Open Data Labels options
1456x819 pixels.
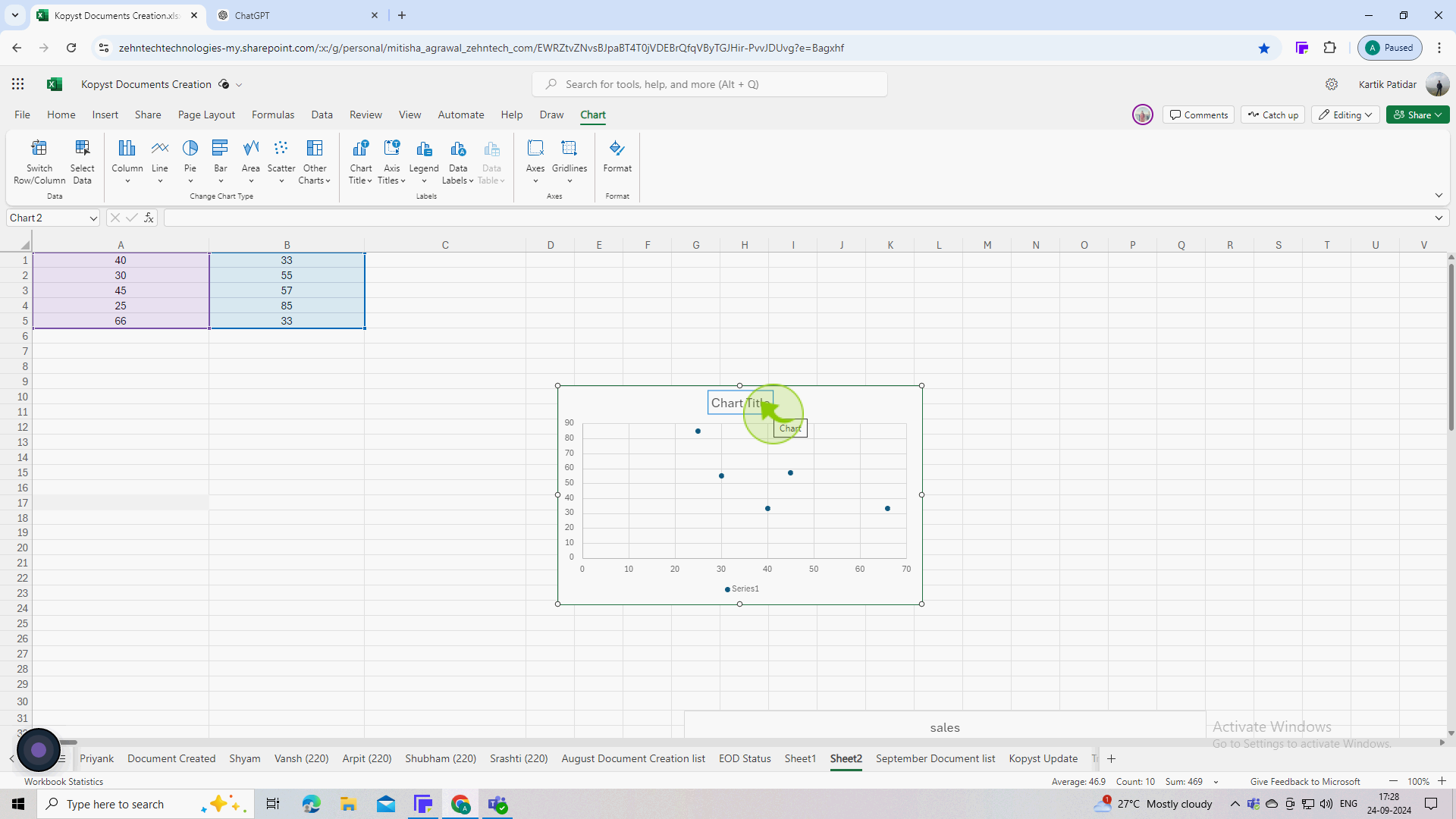pos(458,162)
